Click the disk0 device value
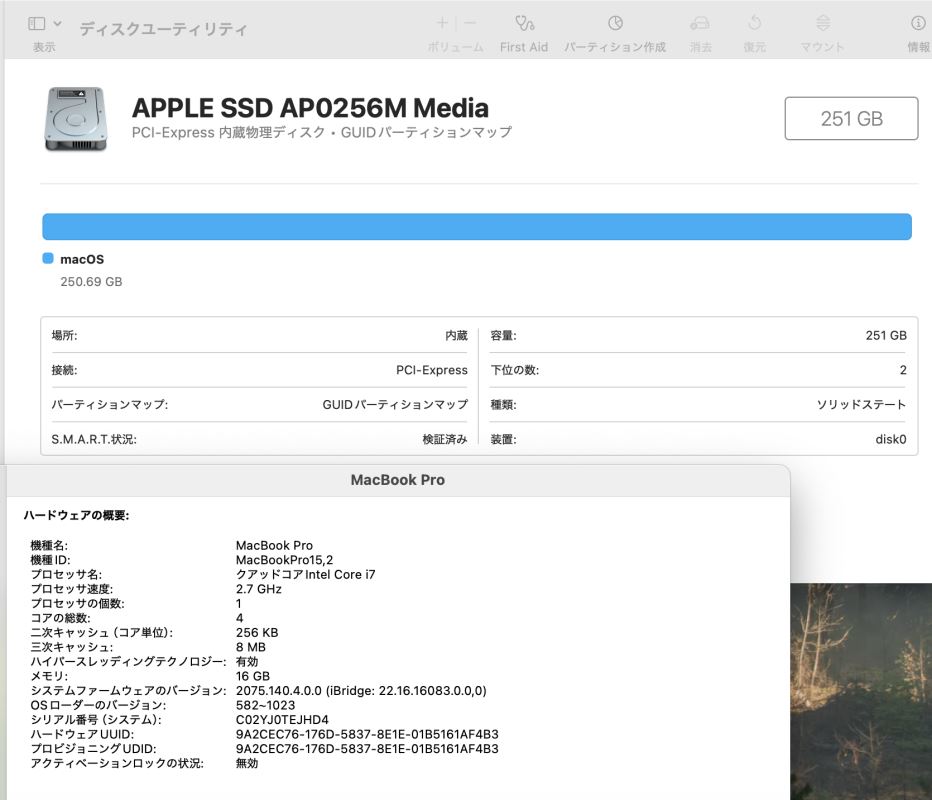The width and height of the screenshot is (932, 800). pyautogui.click(x=890, y=439)
